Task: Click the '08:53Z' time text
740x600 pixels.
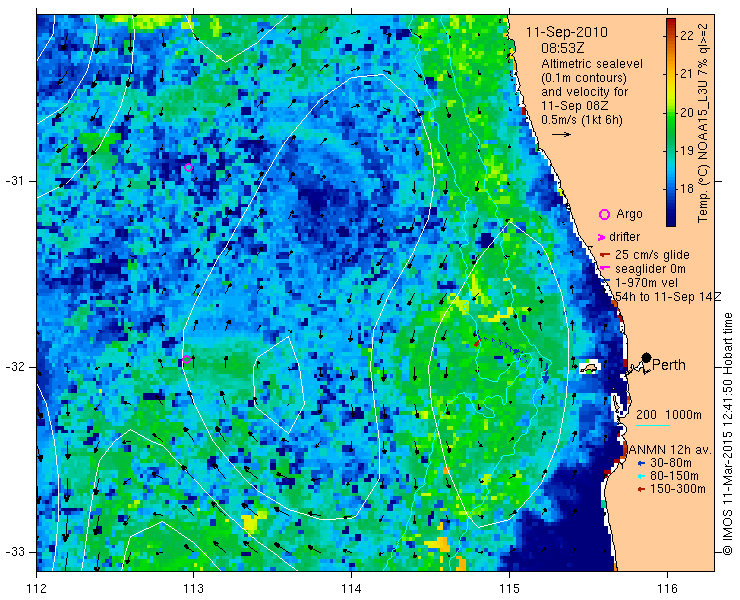Action: [561, 48]
